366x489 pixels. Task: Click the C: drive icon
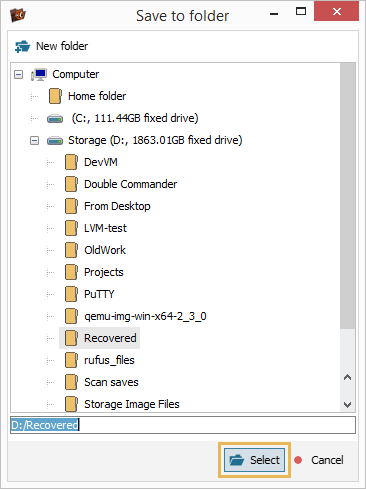(55, 119)
